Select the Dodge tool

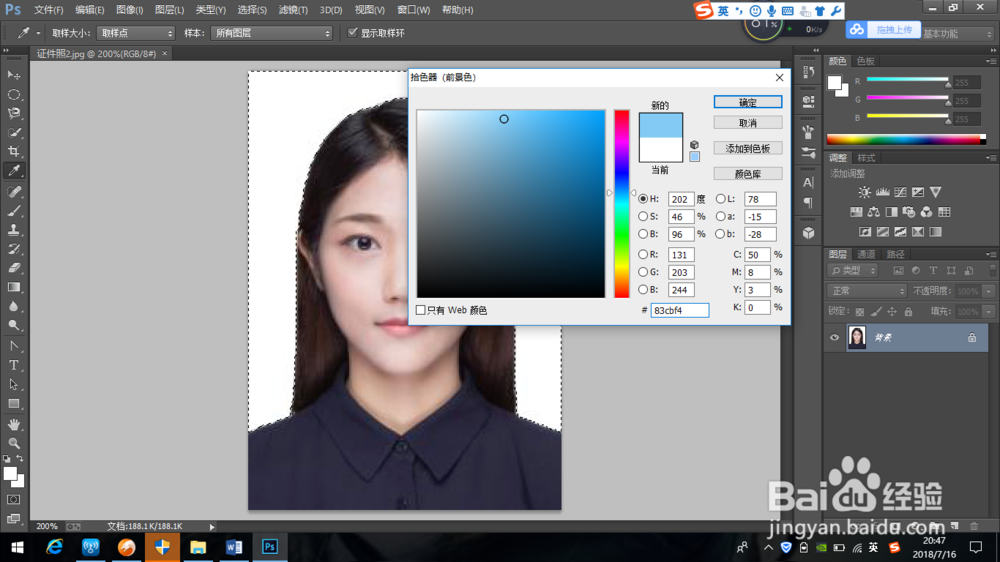point(13,325)
